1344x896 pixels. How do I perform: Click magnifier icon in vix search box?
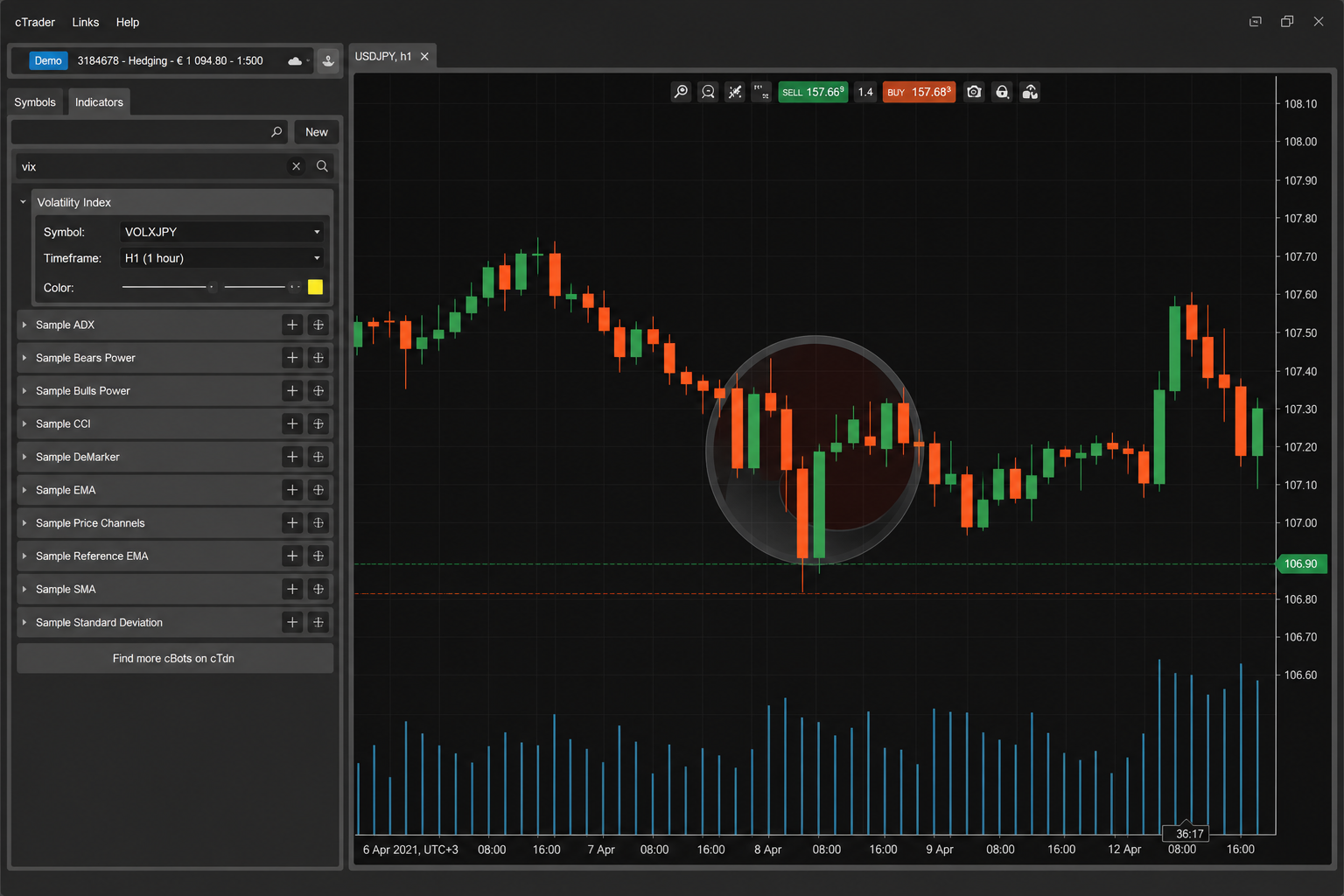(322, 166)
